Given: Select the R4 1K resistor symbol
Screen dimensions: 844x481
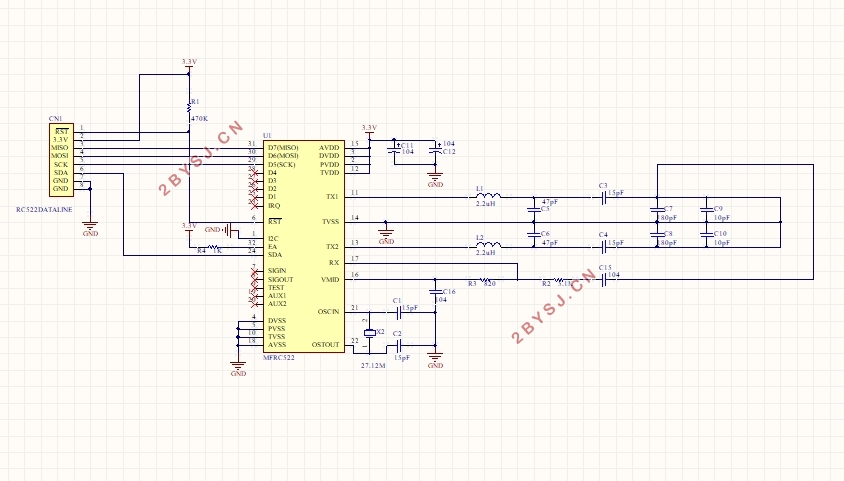Looking at the screenshot, I should click(x=213, y=247).
